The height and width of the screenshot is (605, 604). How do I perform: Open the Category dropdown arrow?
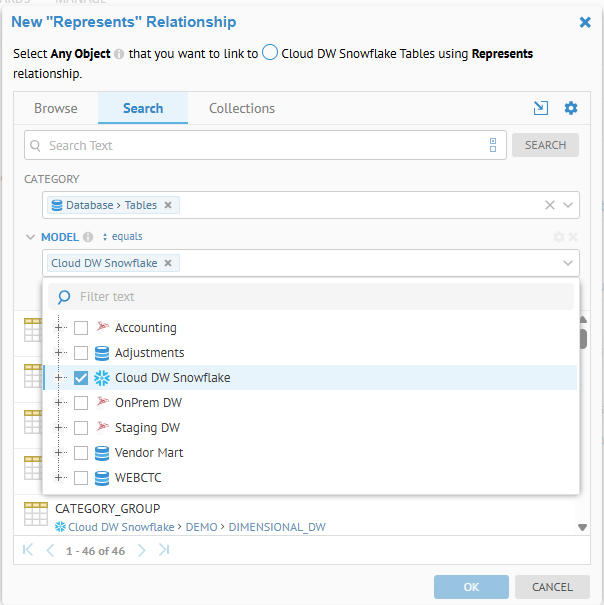568,205
